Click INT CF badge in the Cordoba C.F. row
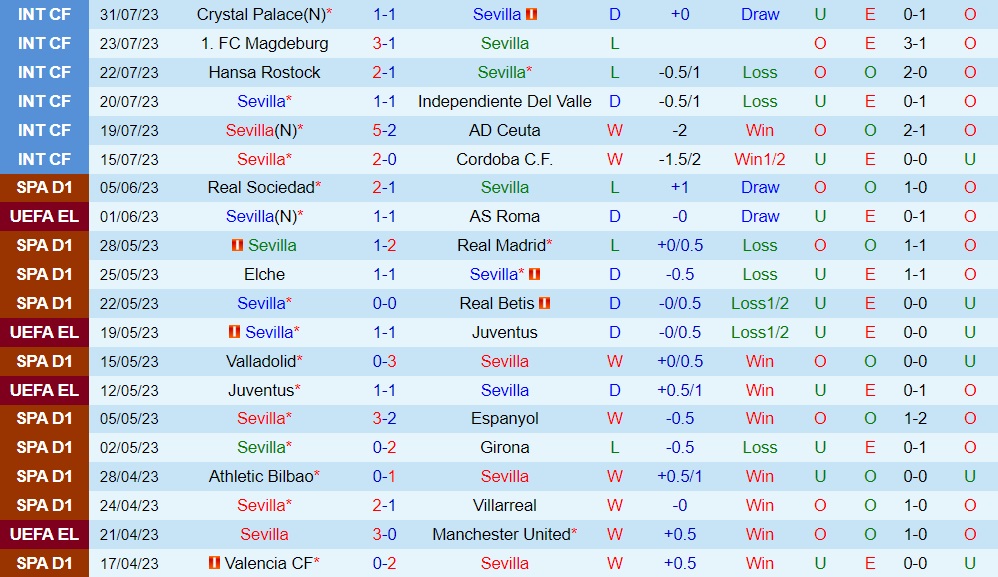The image size is (998, 577). pos(45,159)
